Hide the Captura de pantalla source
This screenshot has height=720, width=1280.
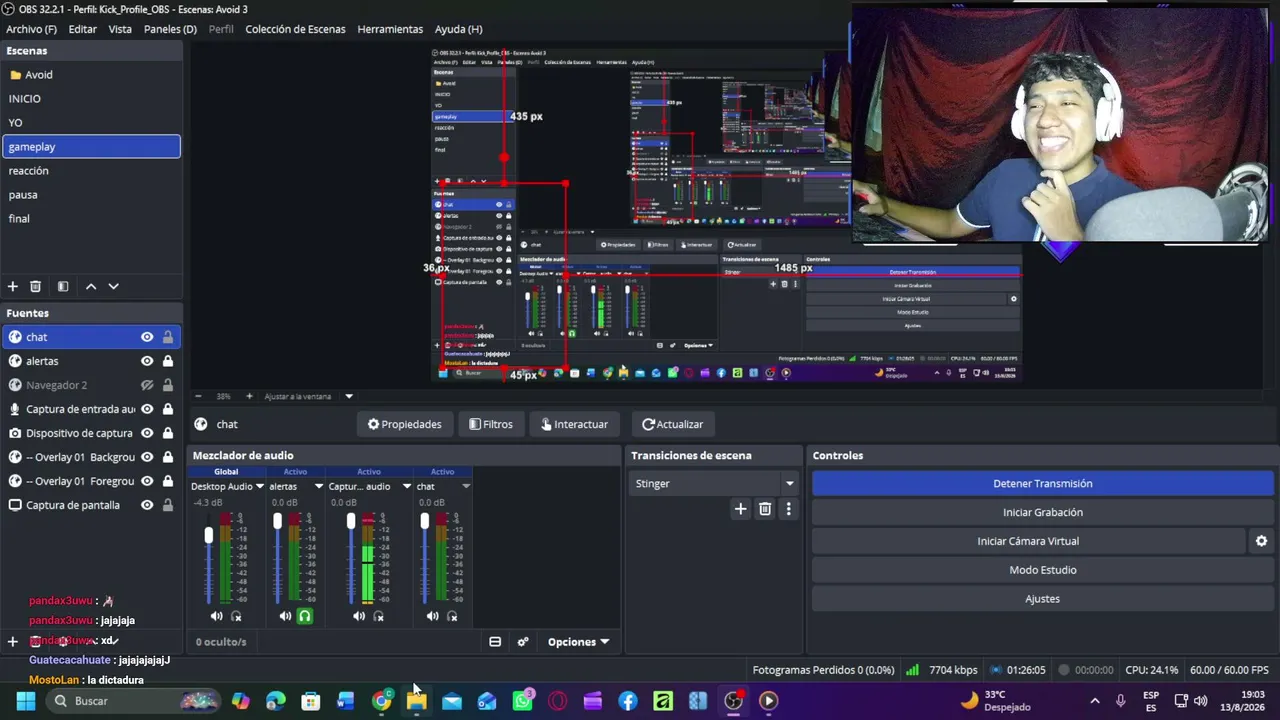click(x=147, y=505)
